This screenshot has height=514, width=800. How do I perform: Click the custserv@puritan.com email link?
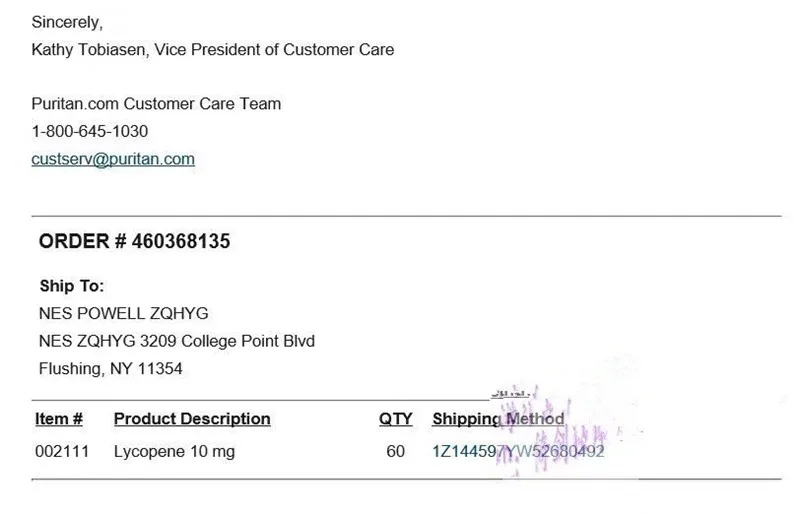[113, 159]
